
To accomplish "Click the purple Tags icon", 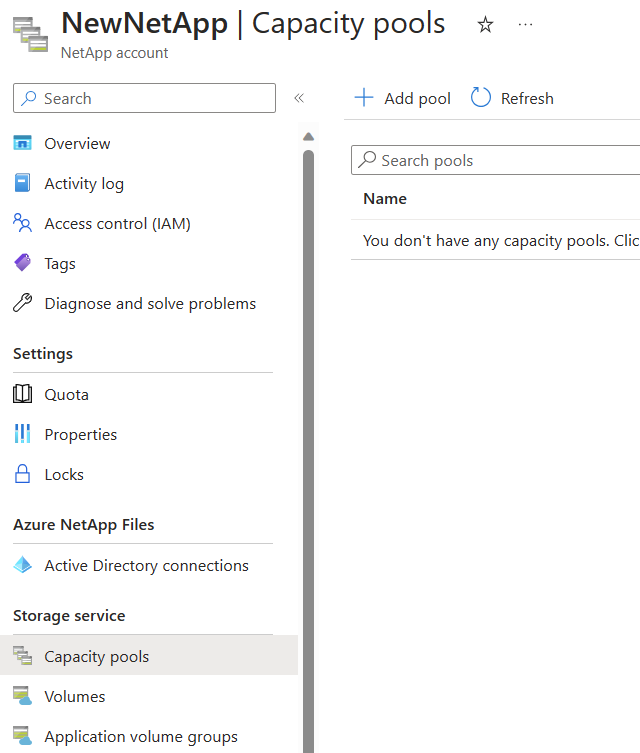I will [x=23, y=263].
